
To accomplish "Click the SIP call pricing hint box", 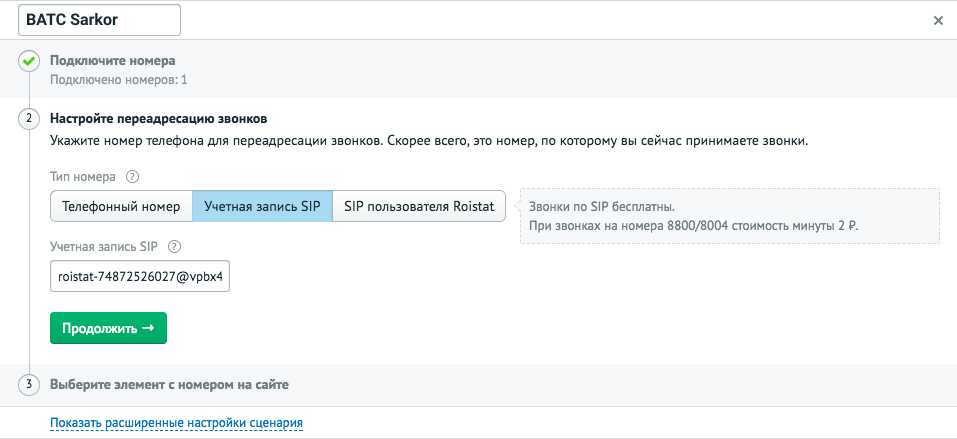I will pyautogui.click(x=729, y=216).
